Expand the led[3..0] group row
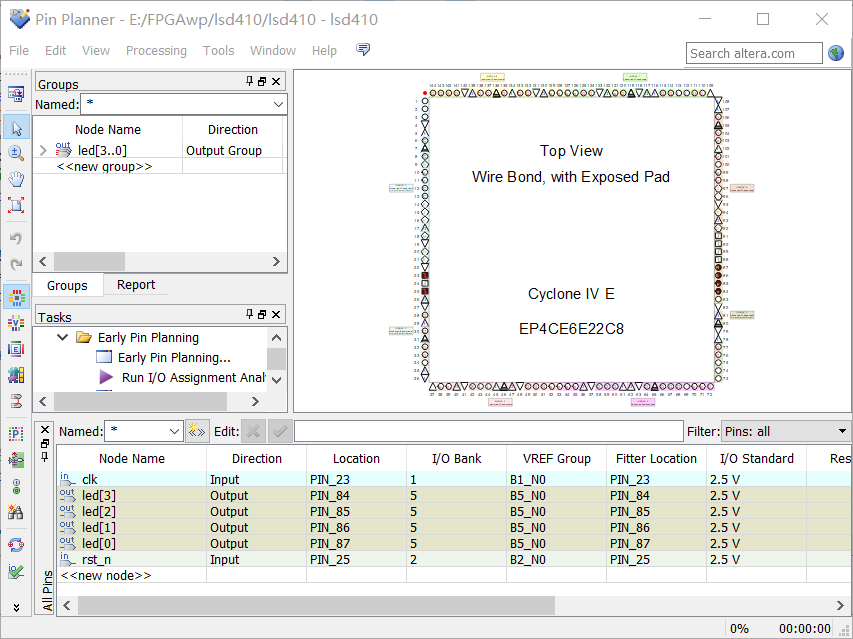This screenshot has width=853, height=639. pyautogui.click(x=43, y=150)
